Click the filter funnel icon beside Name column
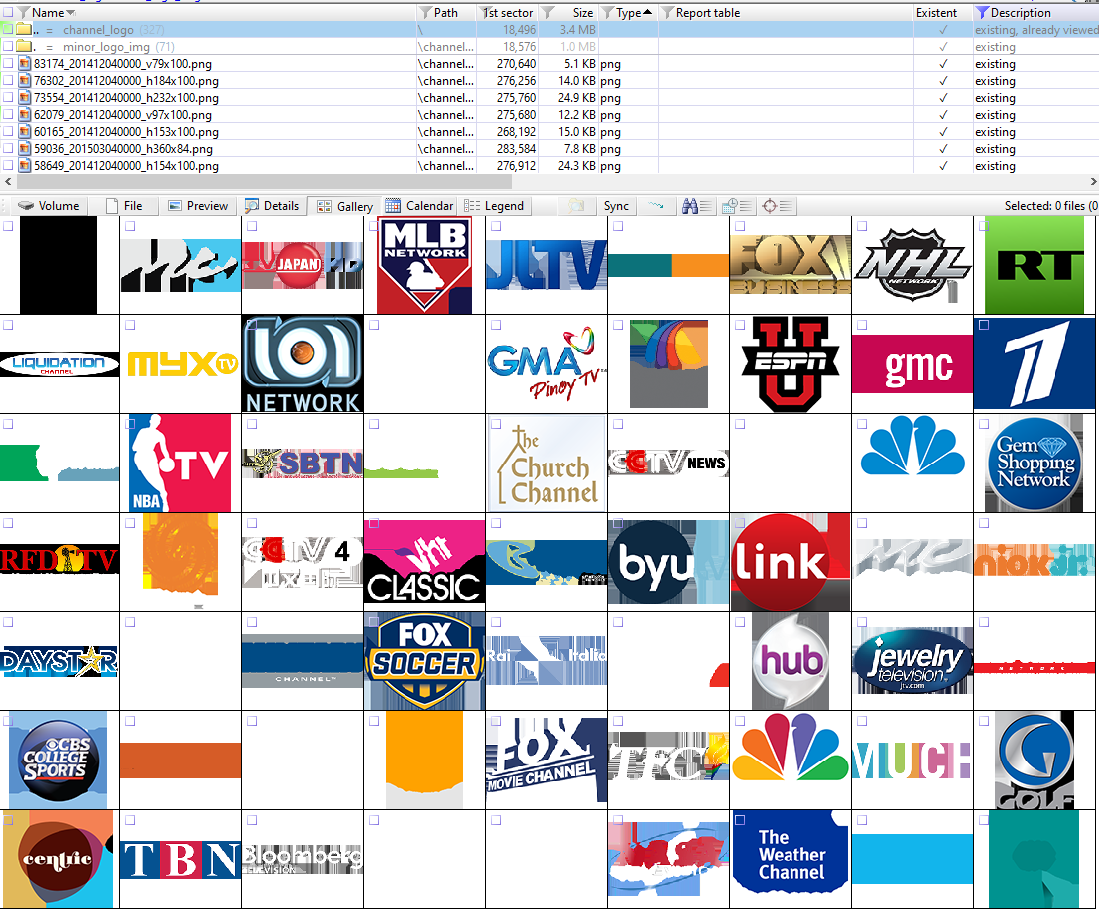Viewport: 1099px width, 910px height. tap(23, 13)
